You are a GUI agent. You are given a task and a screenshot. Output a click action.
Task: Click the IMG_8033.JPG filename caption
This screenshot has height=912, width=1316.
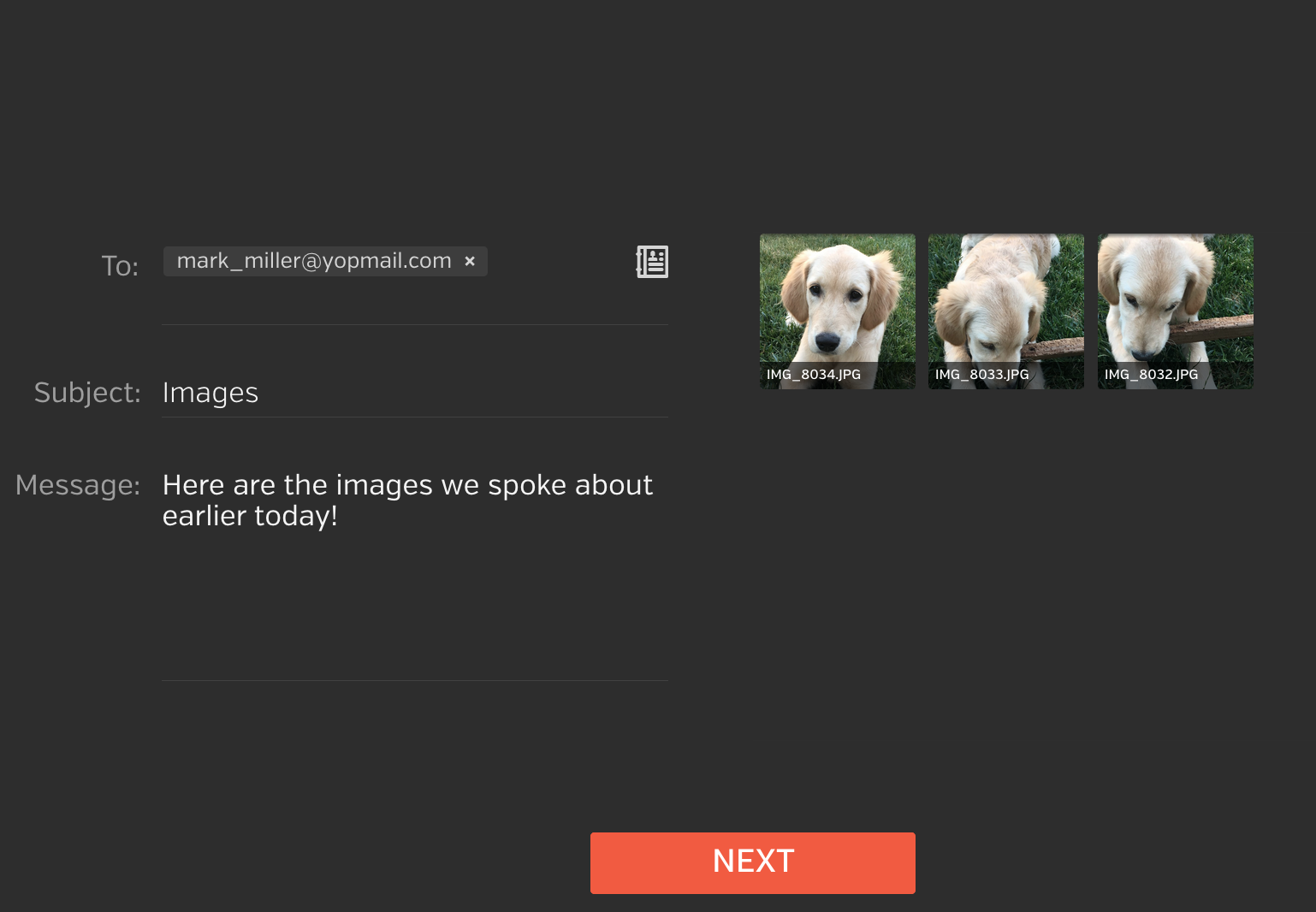coord(982,375)
